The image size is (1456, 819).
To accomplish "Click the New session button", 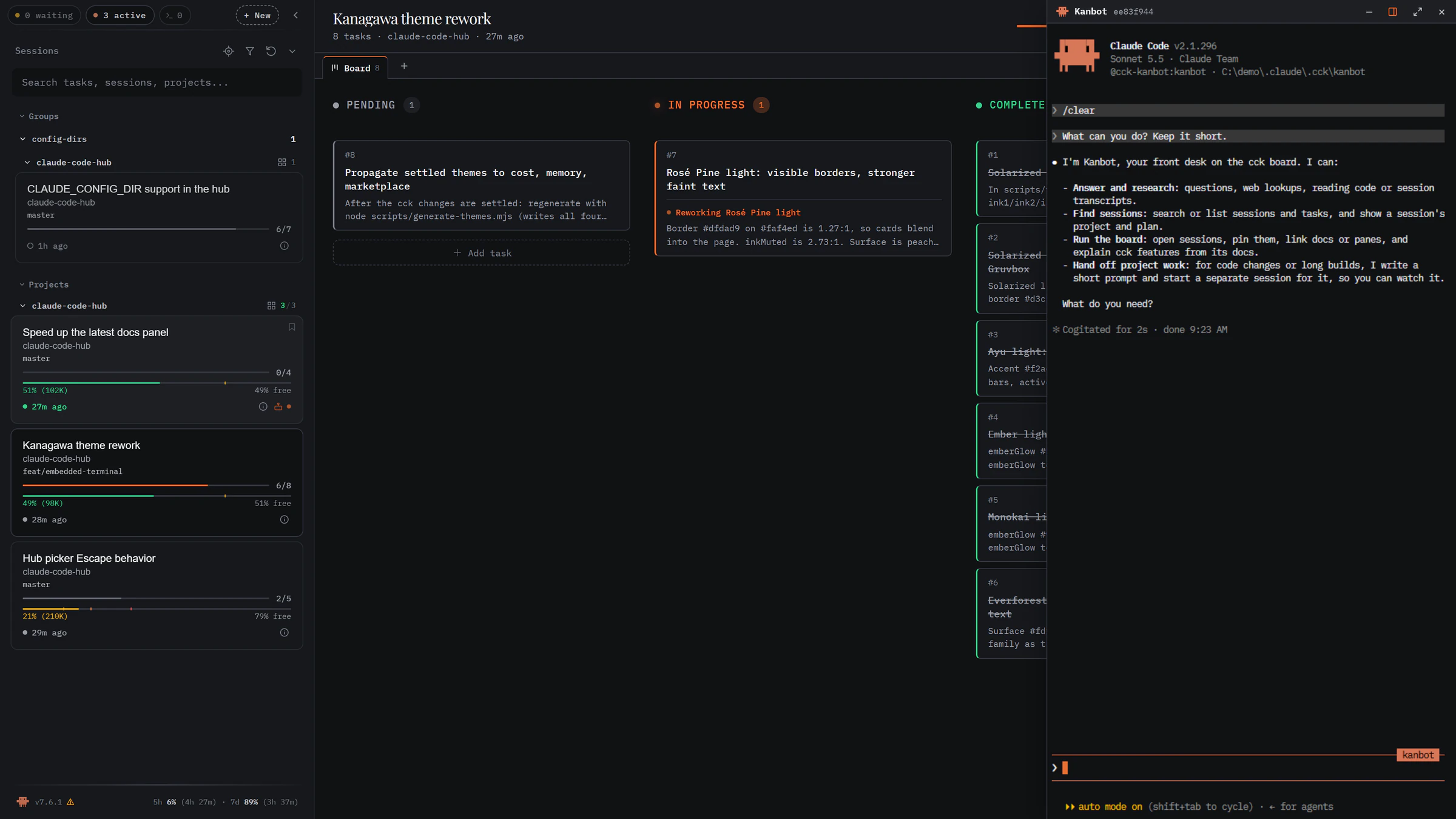I will point(257,15).
